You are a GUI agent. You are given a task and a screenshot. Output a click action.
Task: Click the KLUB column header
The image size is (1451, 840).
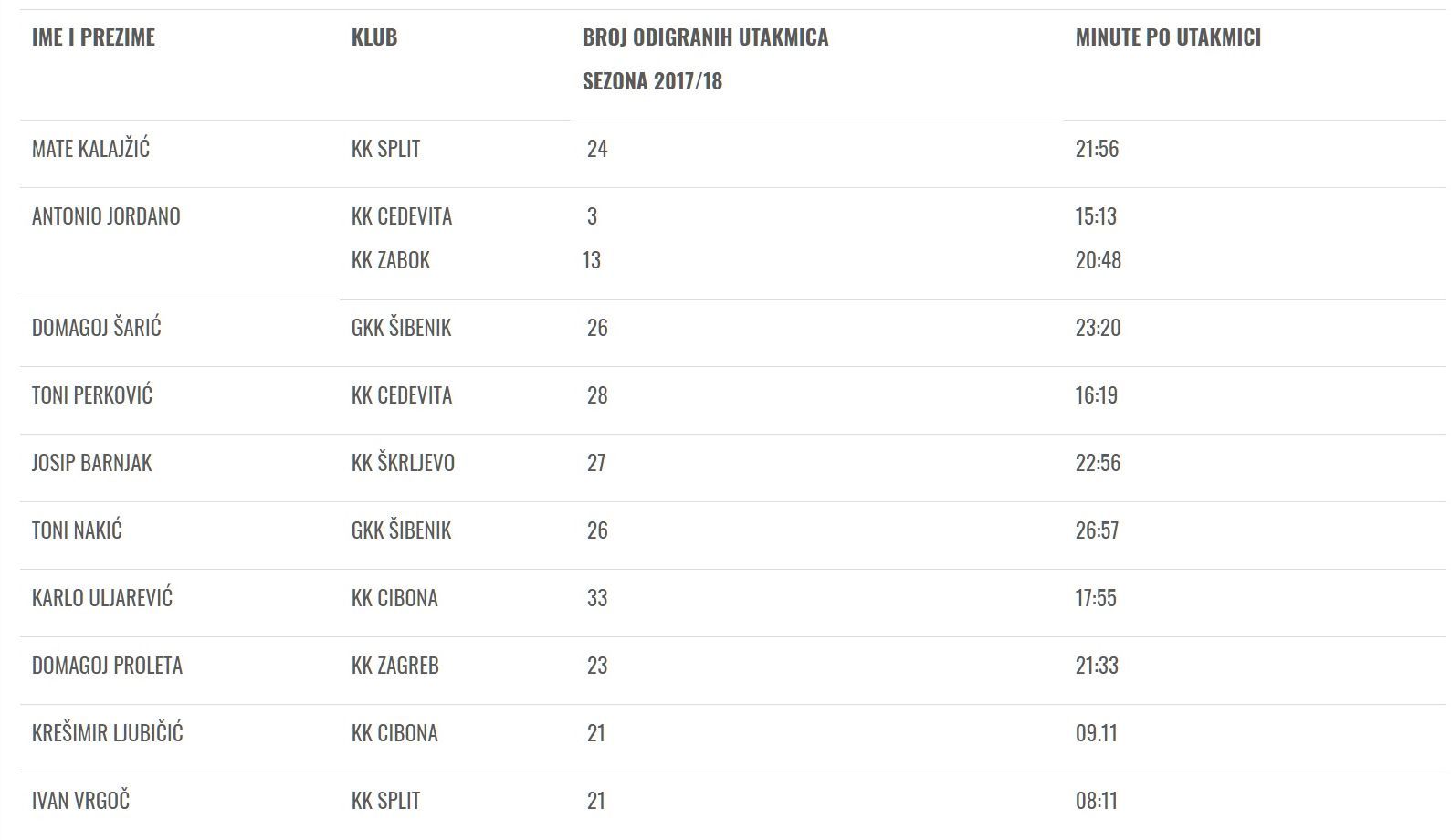(374, 37)
